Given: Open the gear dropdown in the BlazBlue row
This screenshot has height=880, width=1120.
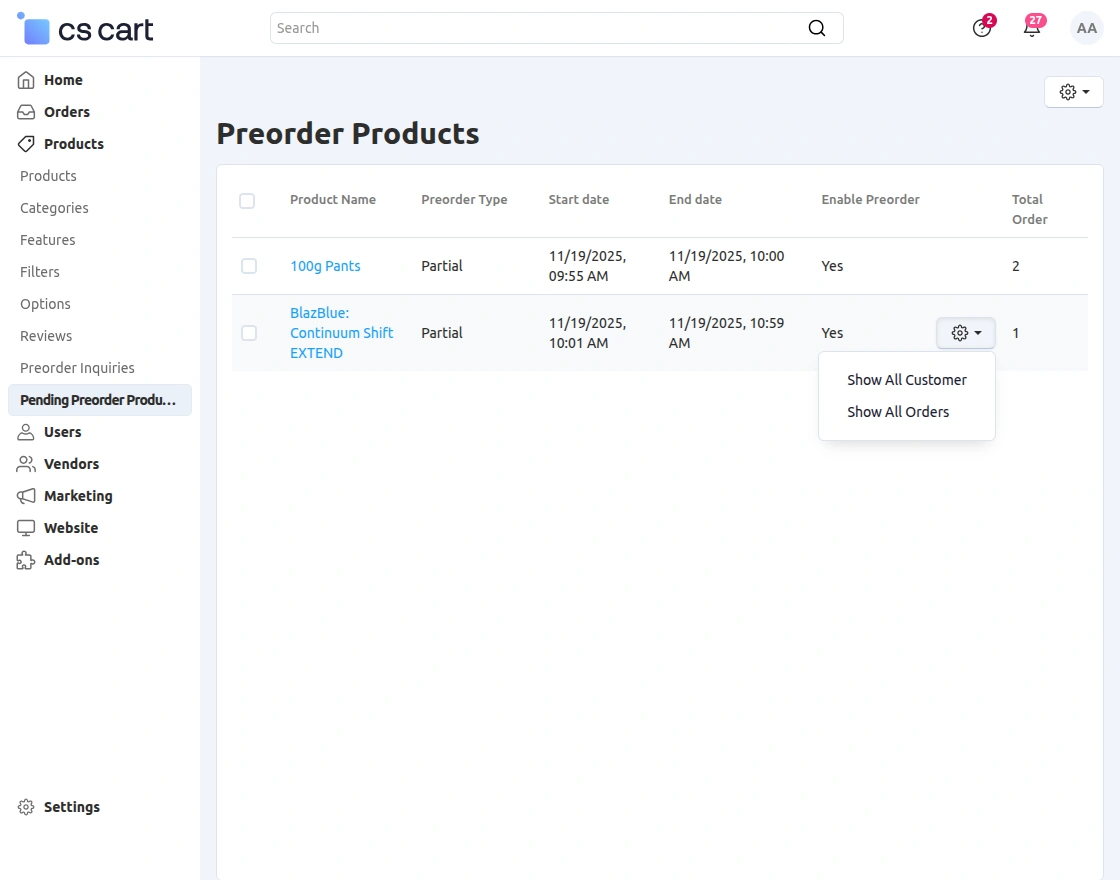Looking at the screenshot, I should click(x=964, y=333).
